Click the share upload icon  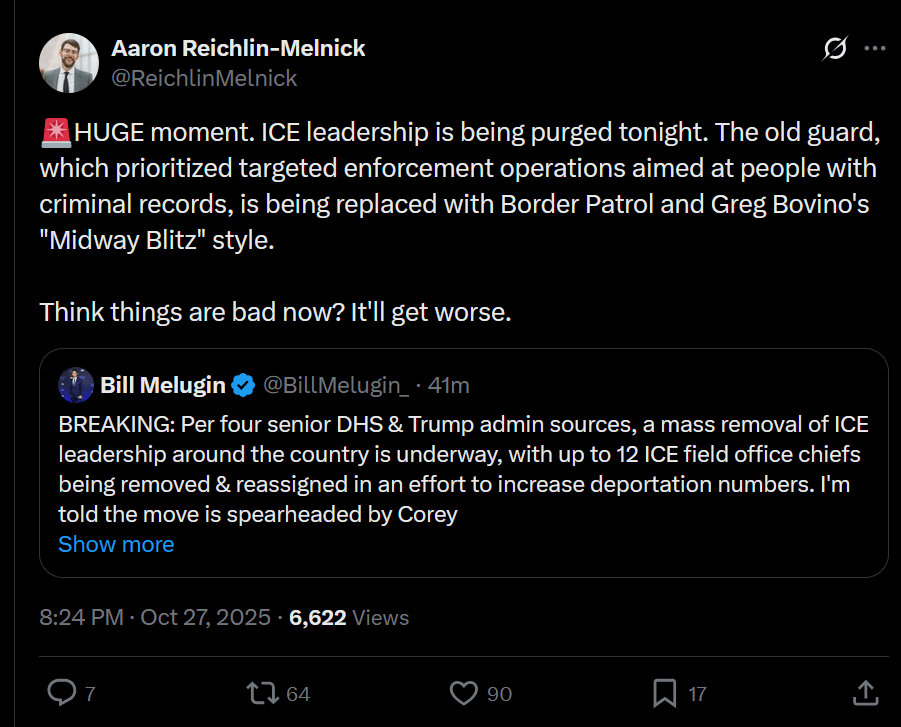866,692
